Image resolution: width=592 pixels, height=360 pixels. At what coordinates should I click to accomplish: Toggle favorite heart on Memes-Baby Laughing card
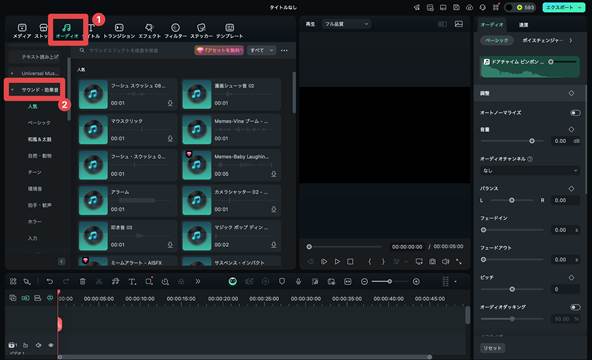click(189, 154)
